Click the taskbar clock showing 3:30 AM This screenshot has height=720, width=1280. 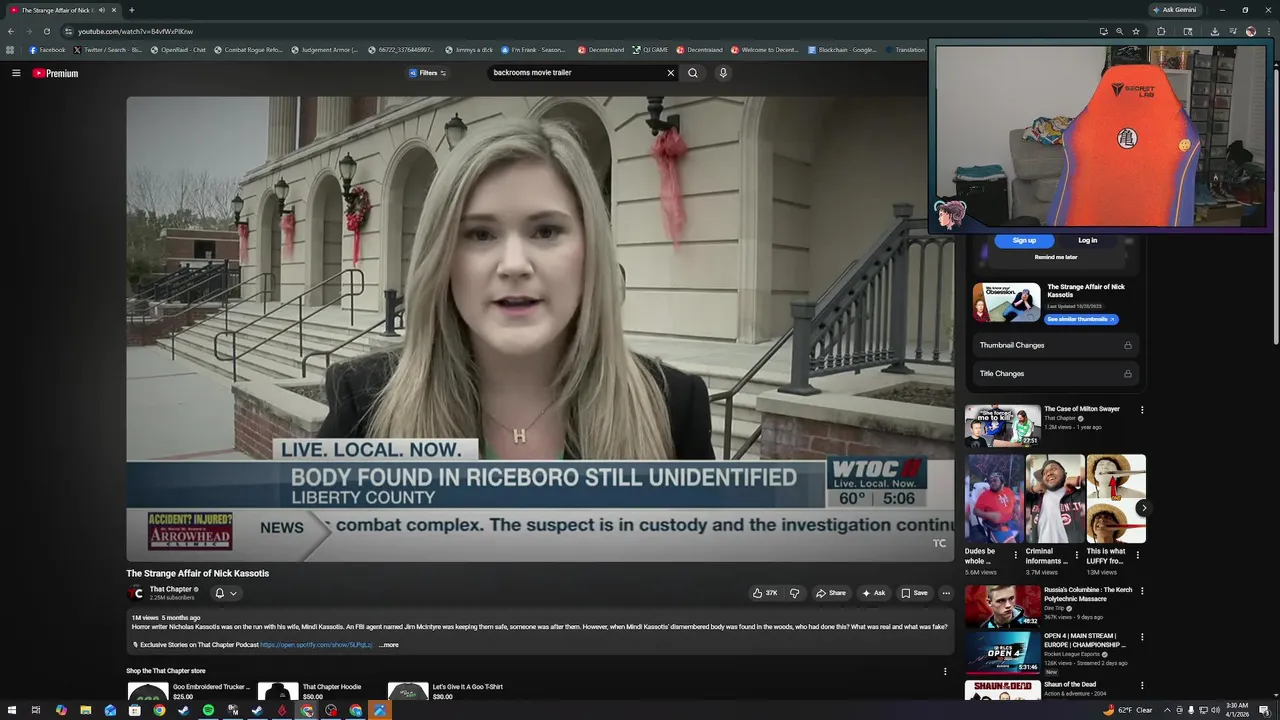pyautogui.click(x=1237, y=710)
